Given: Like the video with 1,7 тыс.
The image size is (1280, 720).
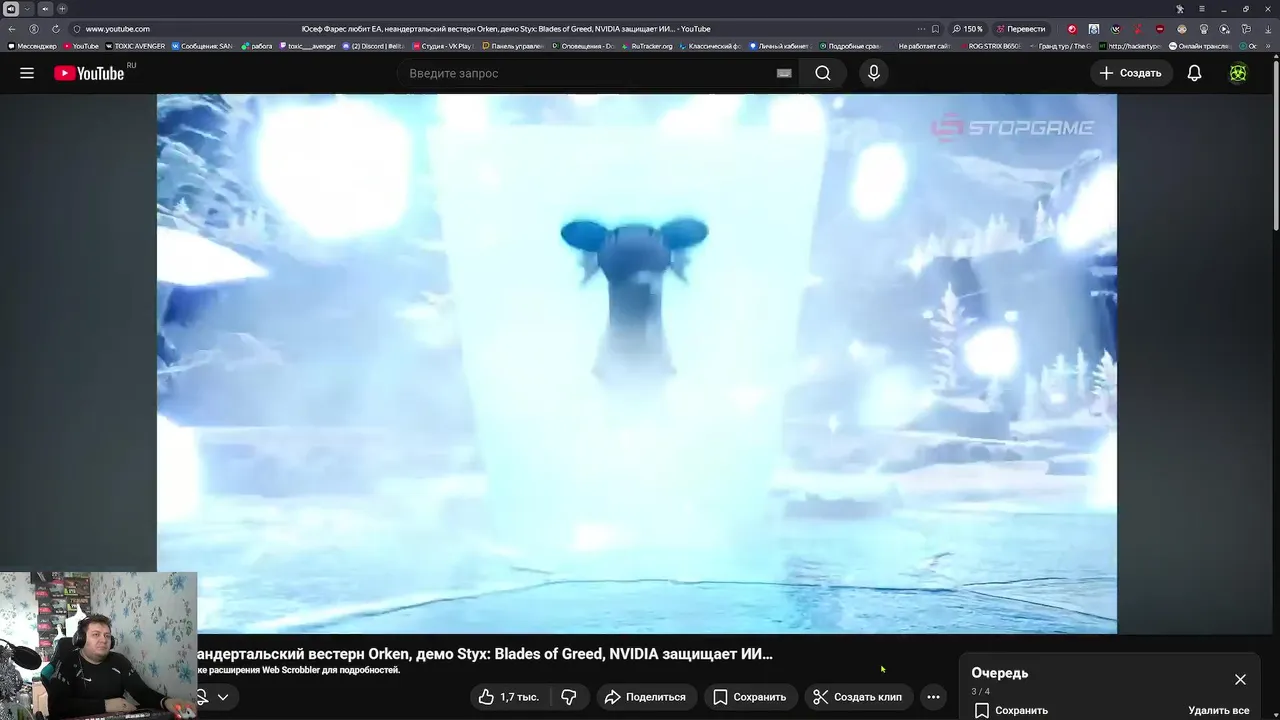Looking at the screenshot, I should tap(509, 697).
